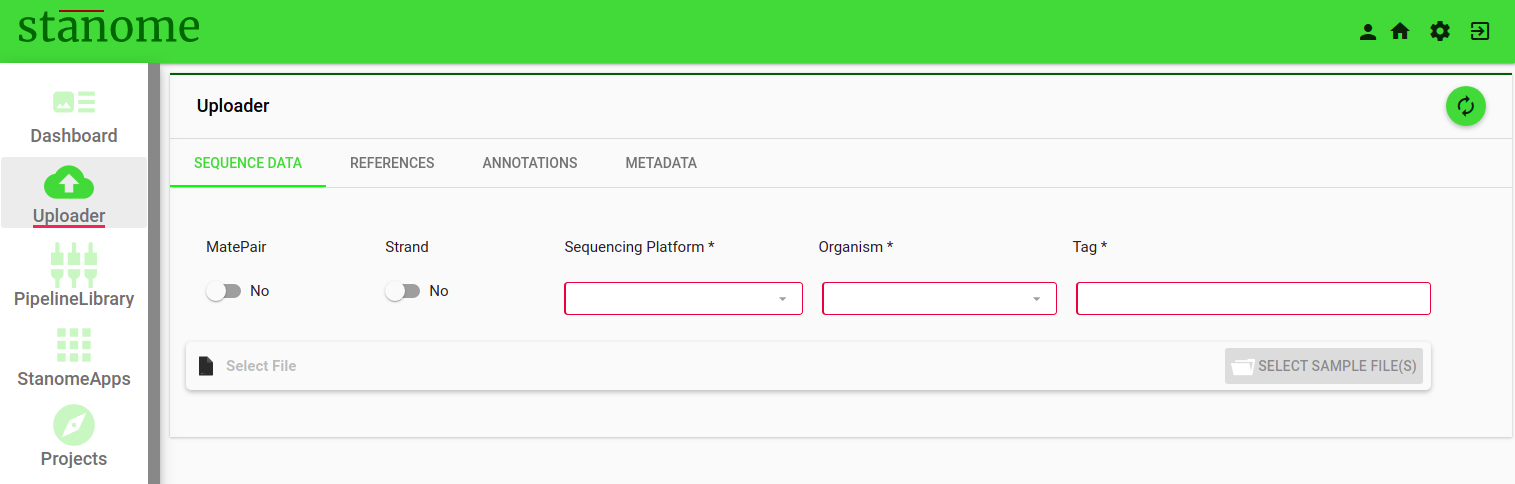Click the sidebar vertical scrollbar
This screenshot has height=484, width=1515.
pyautogui.click(x=154, y=274)
